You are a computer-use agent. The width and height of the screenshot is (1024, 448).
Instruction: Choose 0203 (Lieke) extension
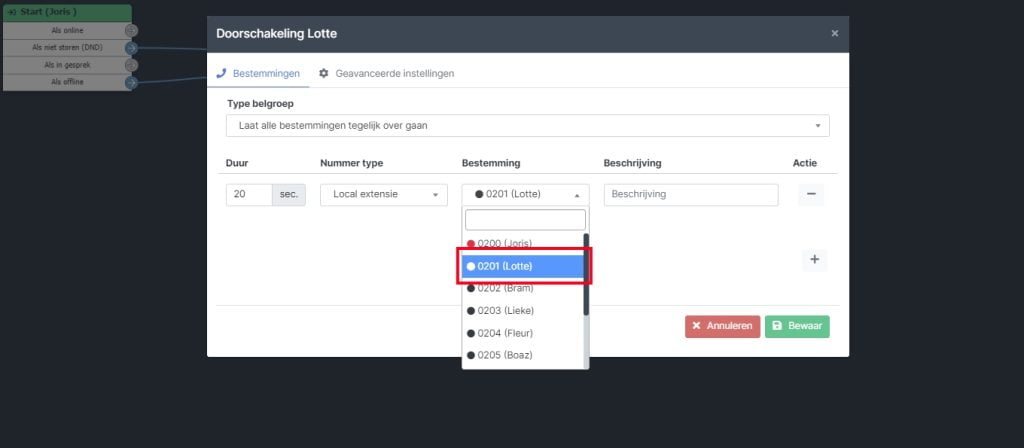[x=522, y=310]
